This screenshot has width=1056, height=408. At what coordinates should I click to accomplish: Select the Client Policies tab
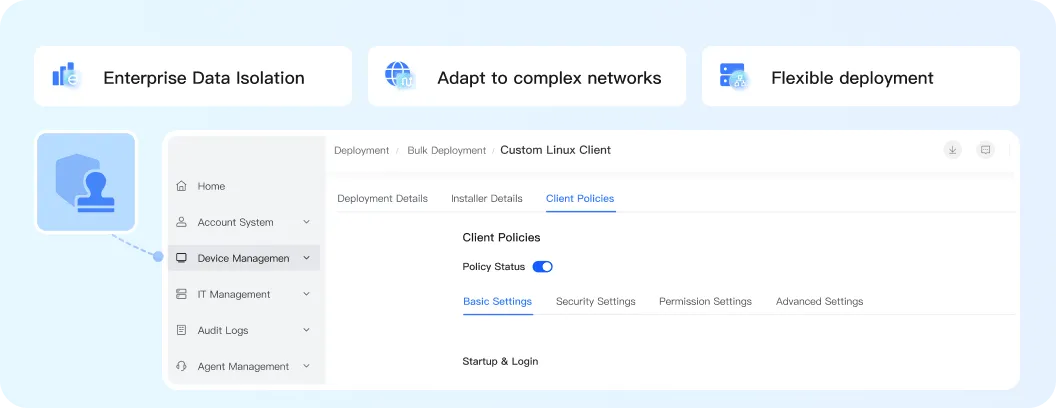tap(580, 199)
